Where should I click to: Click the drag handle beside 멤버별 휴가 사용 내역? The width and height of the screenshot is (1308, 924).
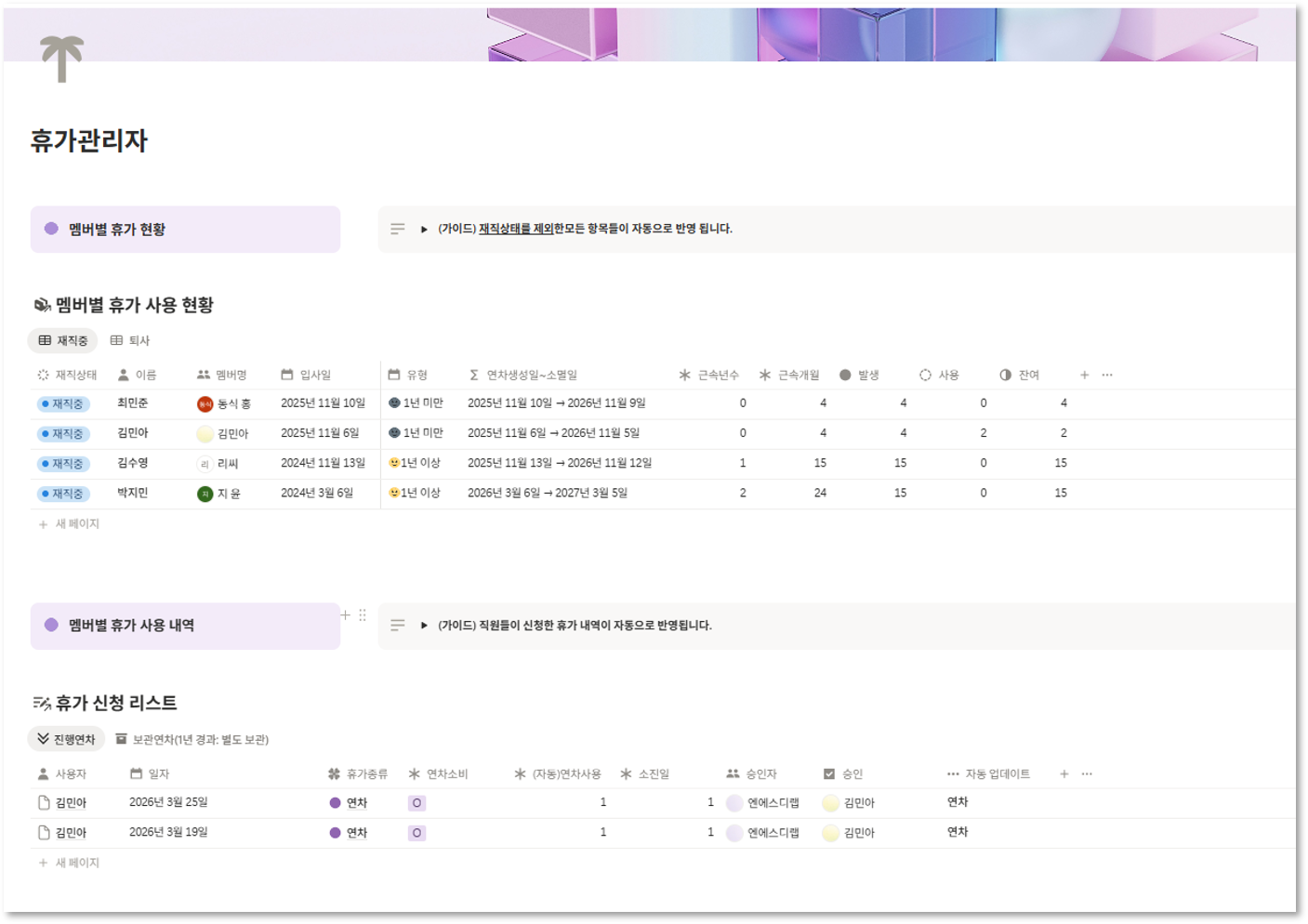click(x=363, y=615)
